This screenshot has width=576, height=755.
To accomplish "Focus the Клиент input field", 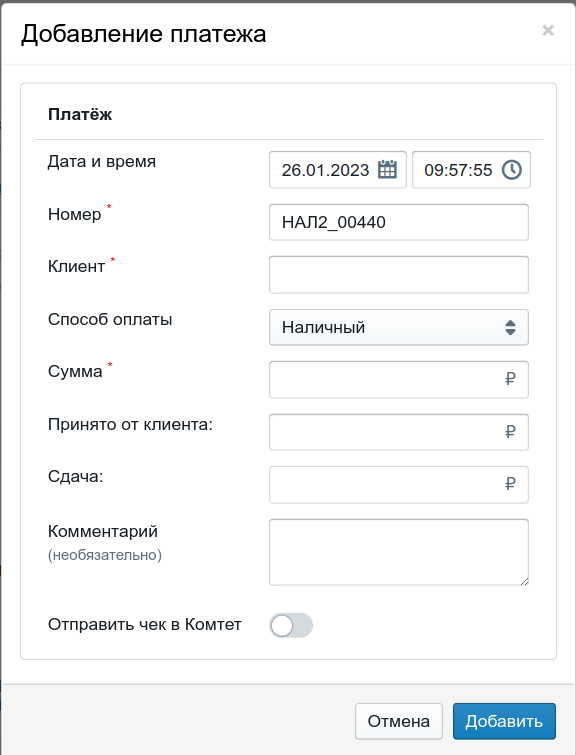I will click(x=399, y=275).
